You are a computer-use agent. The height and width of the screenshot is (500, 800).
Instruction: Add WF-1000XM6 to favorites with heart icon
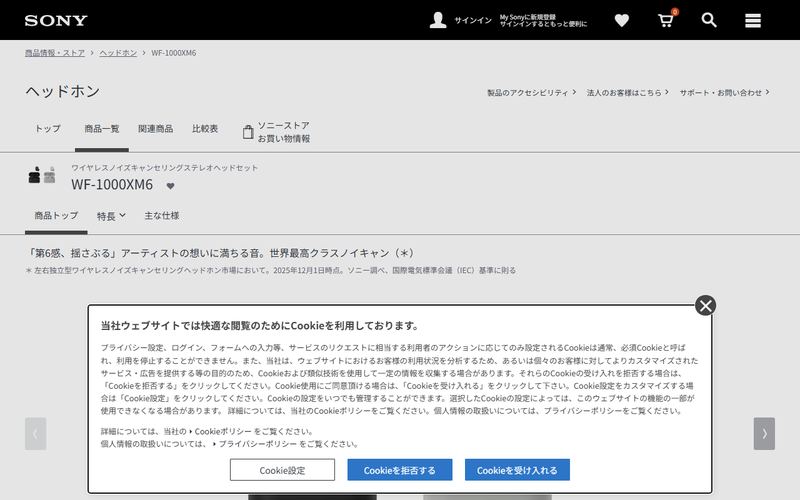click(x=170, y=186)
